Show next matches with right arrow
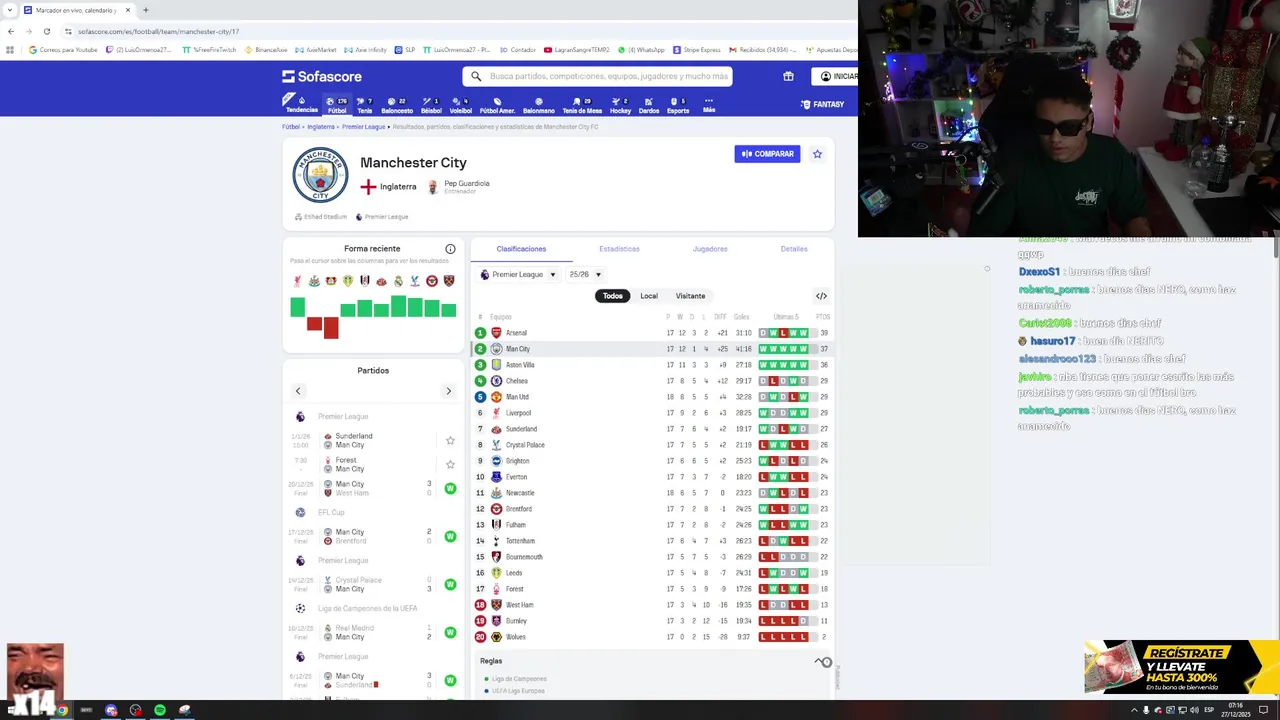This screenshot has height=720, width=1280. pos(448,391)
